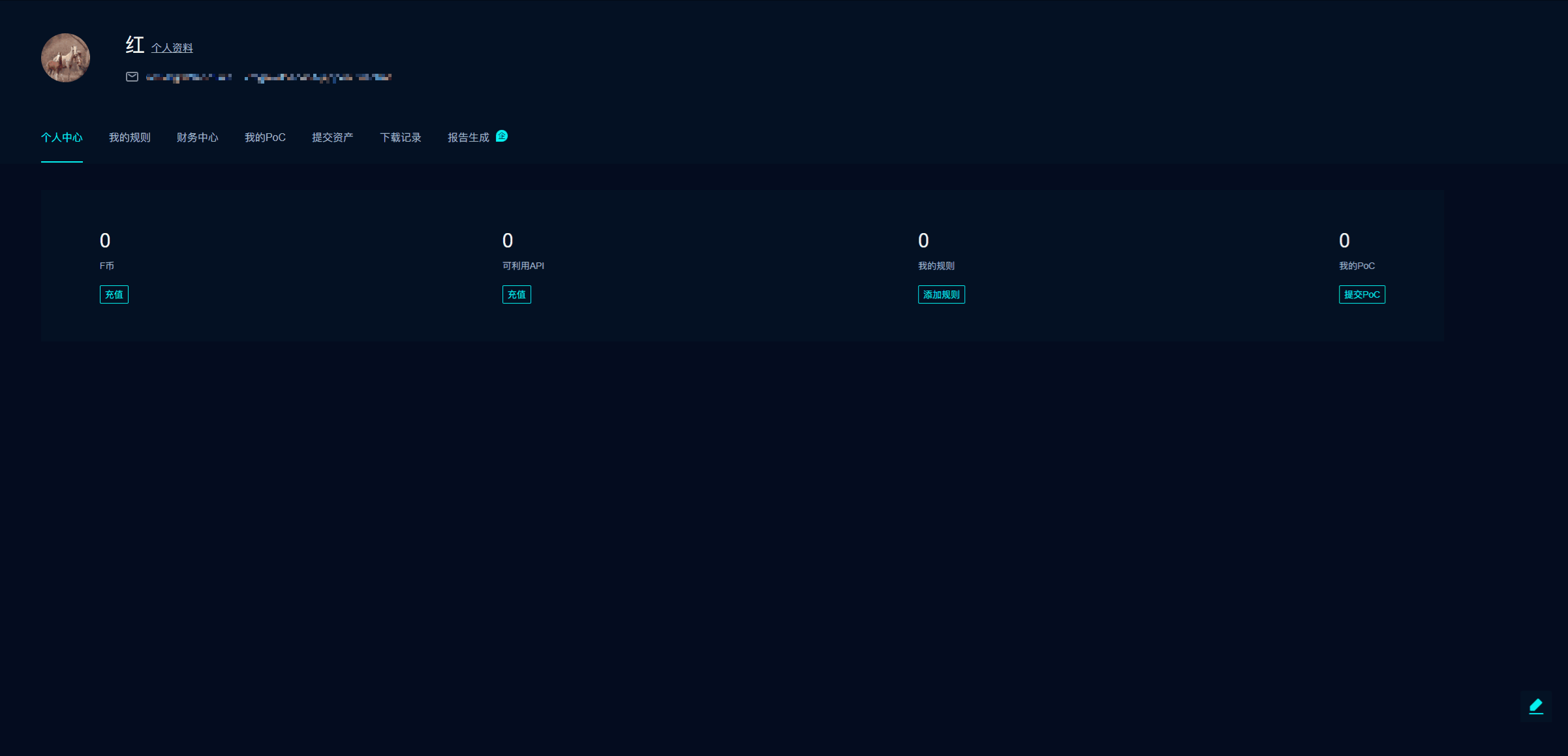Screen dimensions: 1568x756
Task: Select the 我的PoC tab
Action: coord(265,137)
